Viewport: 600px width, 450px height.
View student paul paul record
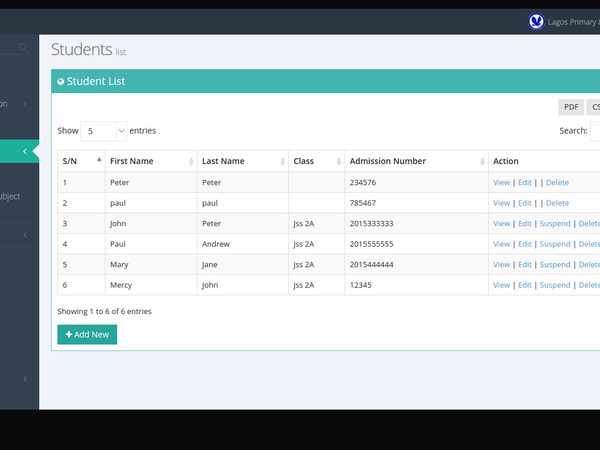(x=501, y=203)
